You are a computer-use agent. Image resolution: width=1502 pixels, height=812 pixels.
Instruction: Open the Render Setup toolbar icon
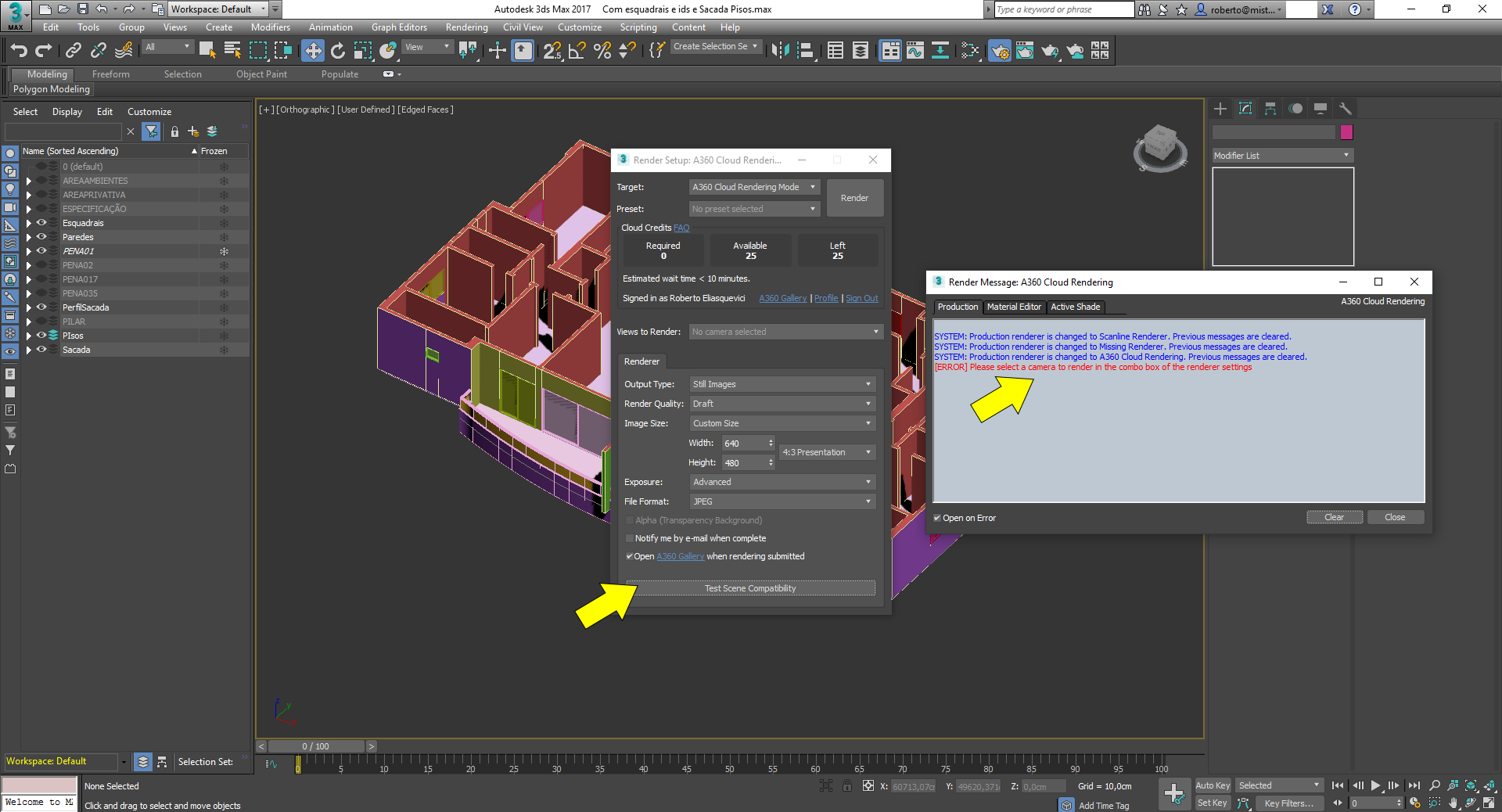point(999,51)
